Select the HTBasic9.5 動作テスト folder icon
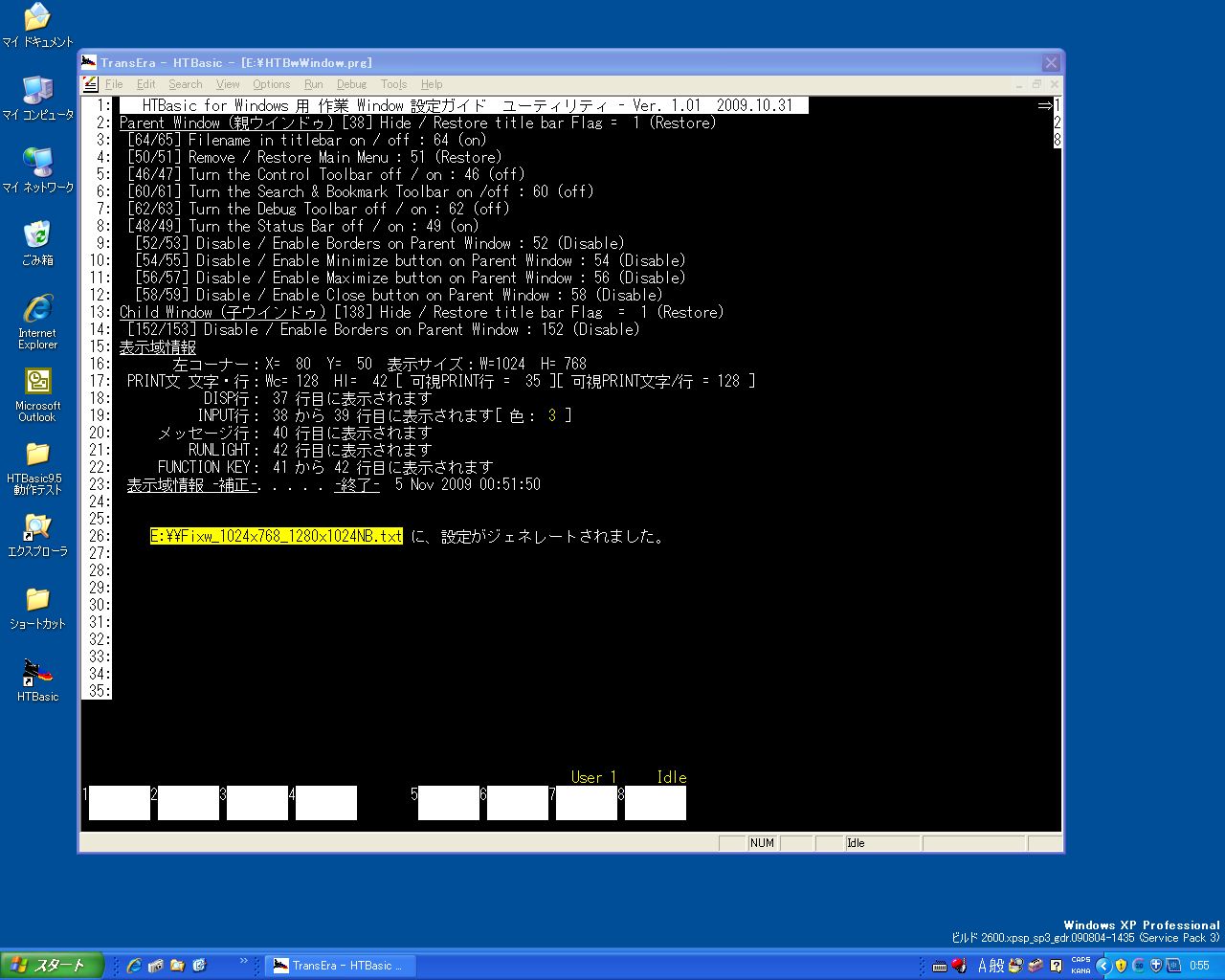 (x=37, y=467)
